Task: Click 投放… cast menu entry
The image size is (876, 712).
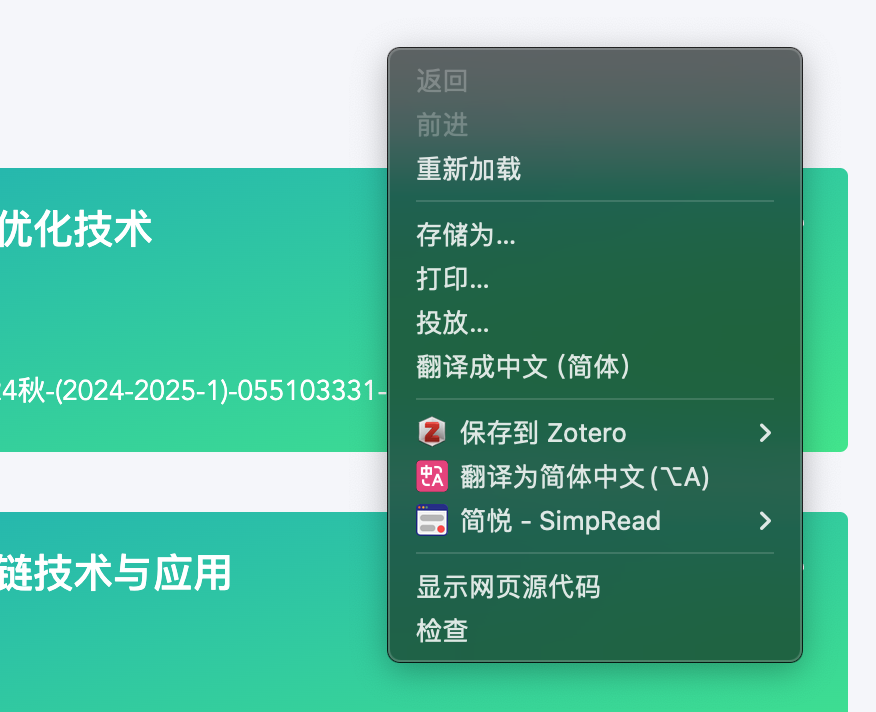Action: (594, 322)
